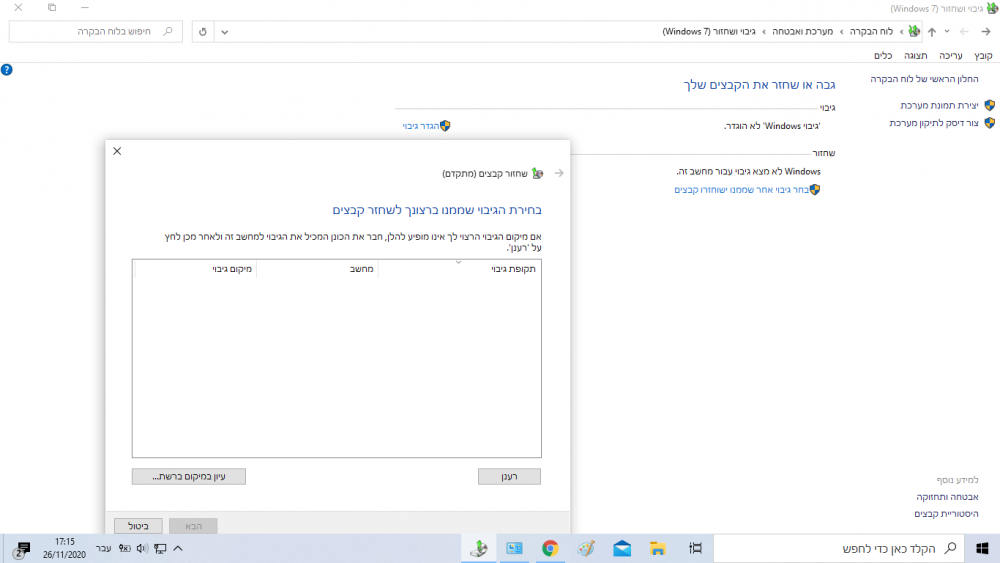Click the search magnifier in control panel search
1000x563 pixels.
[x=168, y=31]
